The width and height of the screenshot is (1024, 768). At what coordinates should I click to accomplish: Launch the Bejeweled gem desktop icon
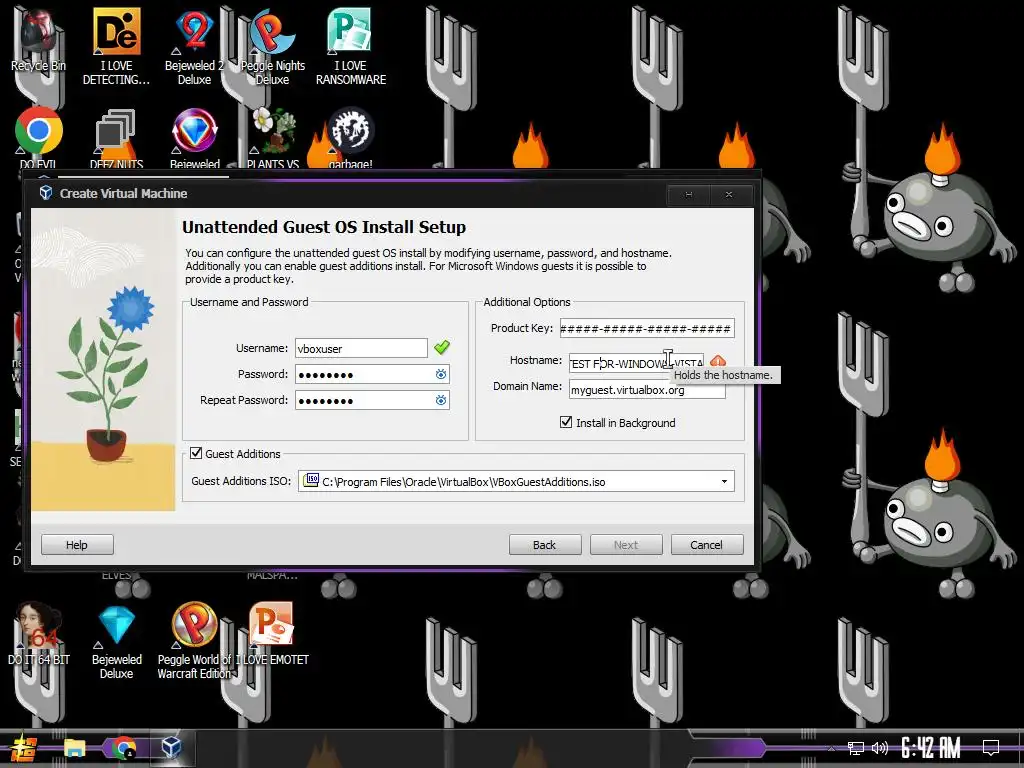coord(194,137)
